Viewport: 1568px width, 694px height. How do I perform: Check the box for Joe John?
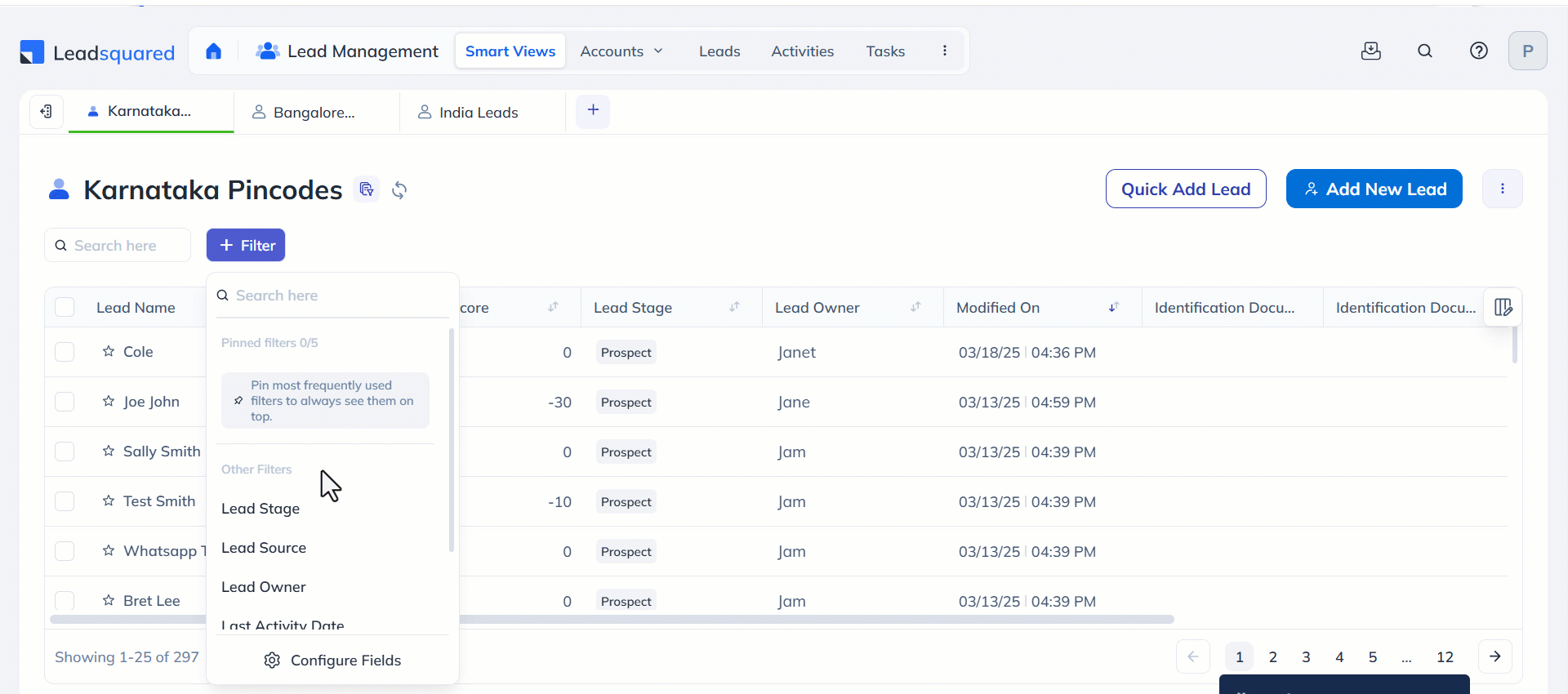tap(65, 402)
